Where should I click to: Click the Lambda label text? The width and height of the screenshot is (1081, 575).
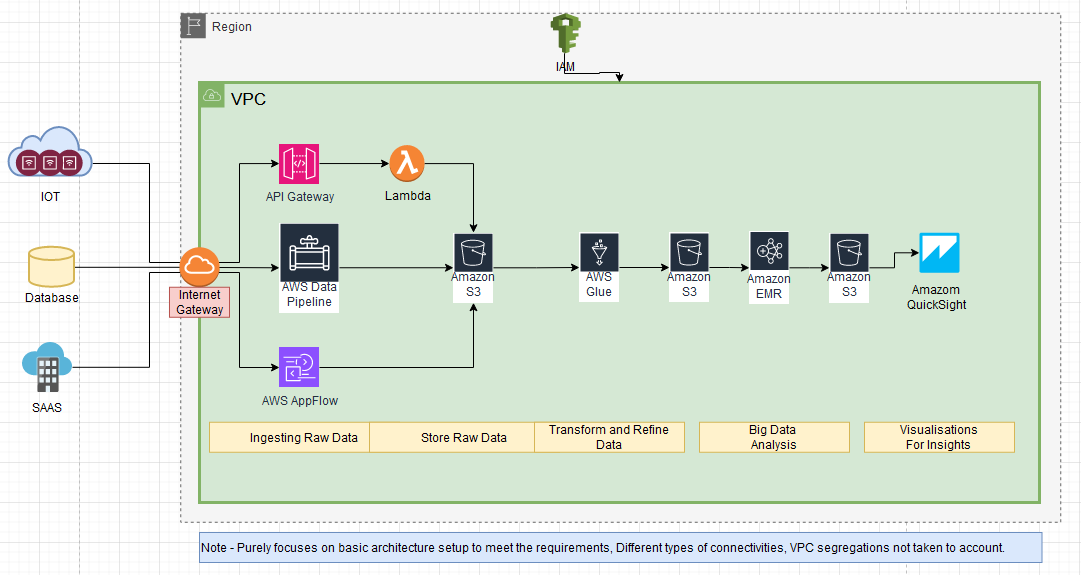pos(407,196)
